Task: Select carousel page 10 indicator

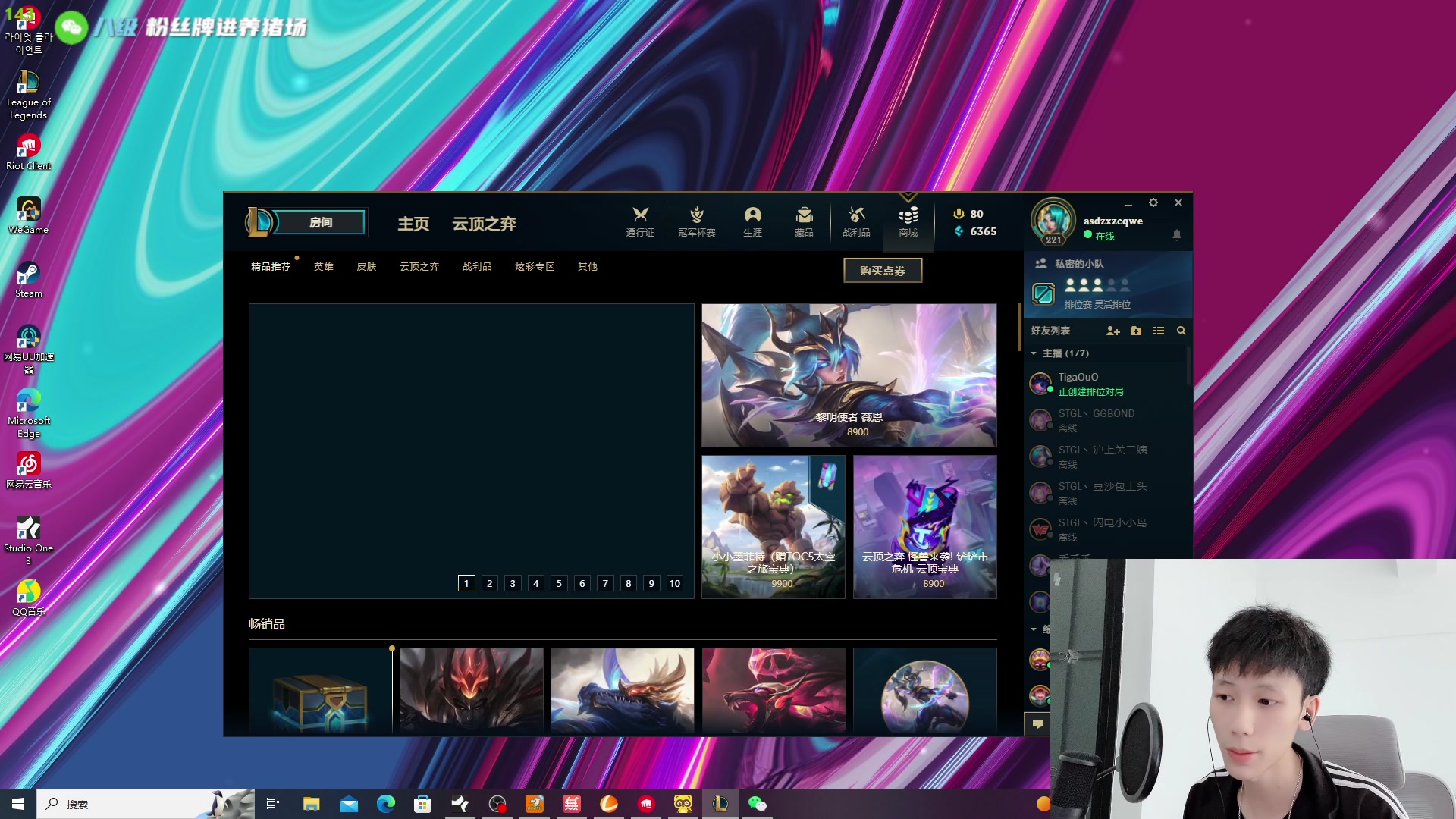Action: click(675, 583)
